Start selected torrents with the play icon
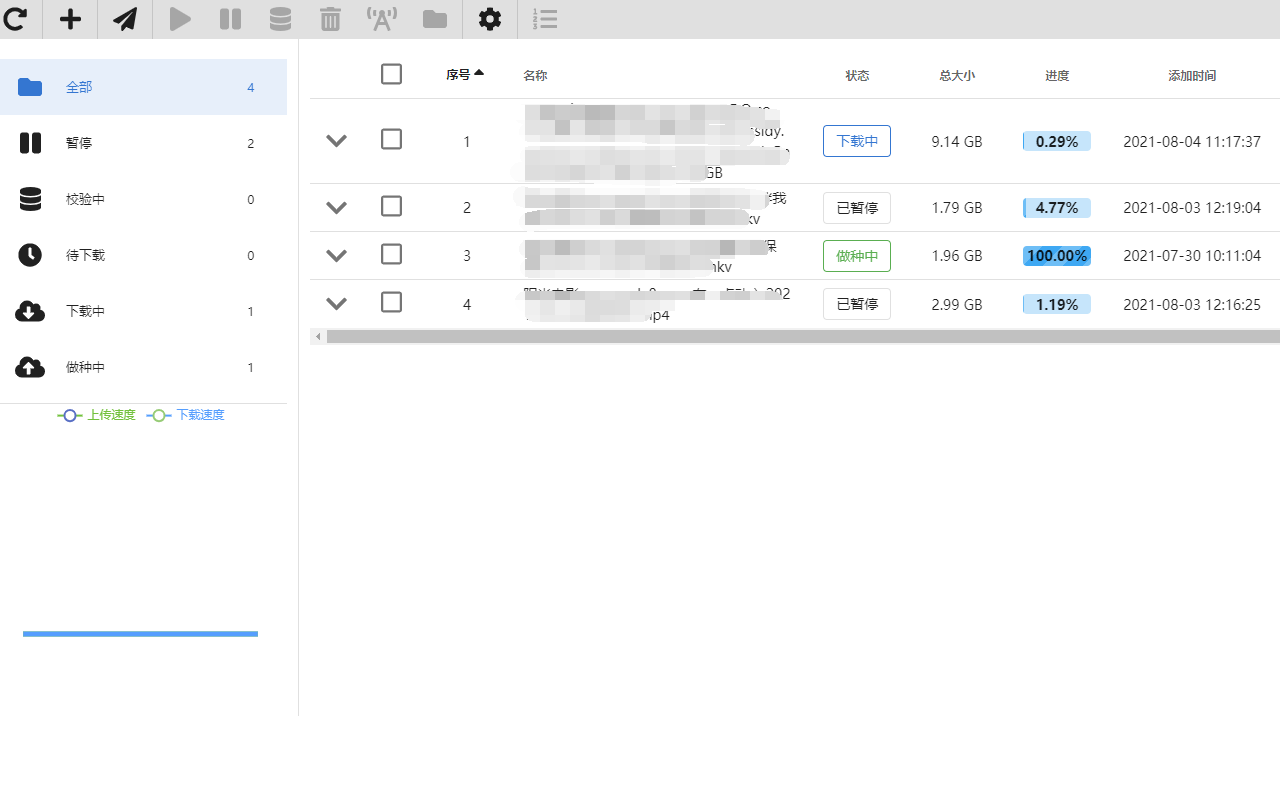 tap(180, 18)
